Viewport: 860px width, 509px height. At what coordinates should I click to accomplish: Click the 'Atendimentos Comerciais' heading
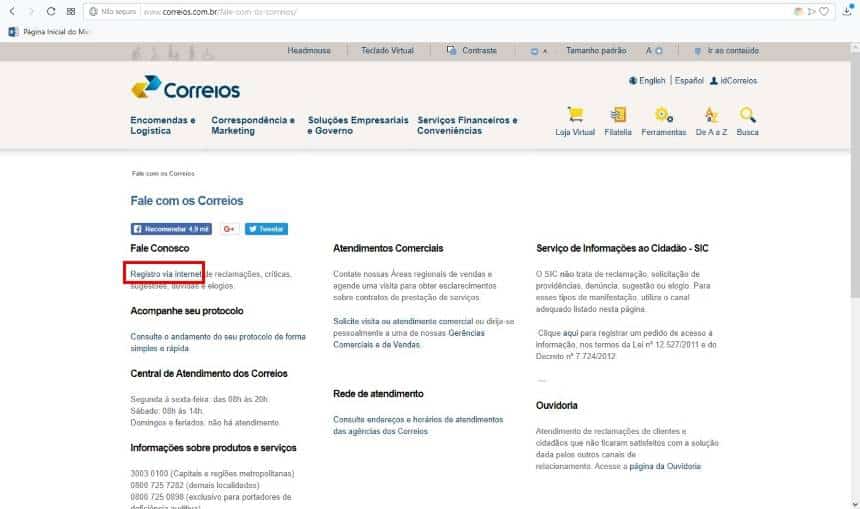click(388, 248)
